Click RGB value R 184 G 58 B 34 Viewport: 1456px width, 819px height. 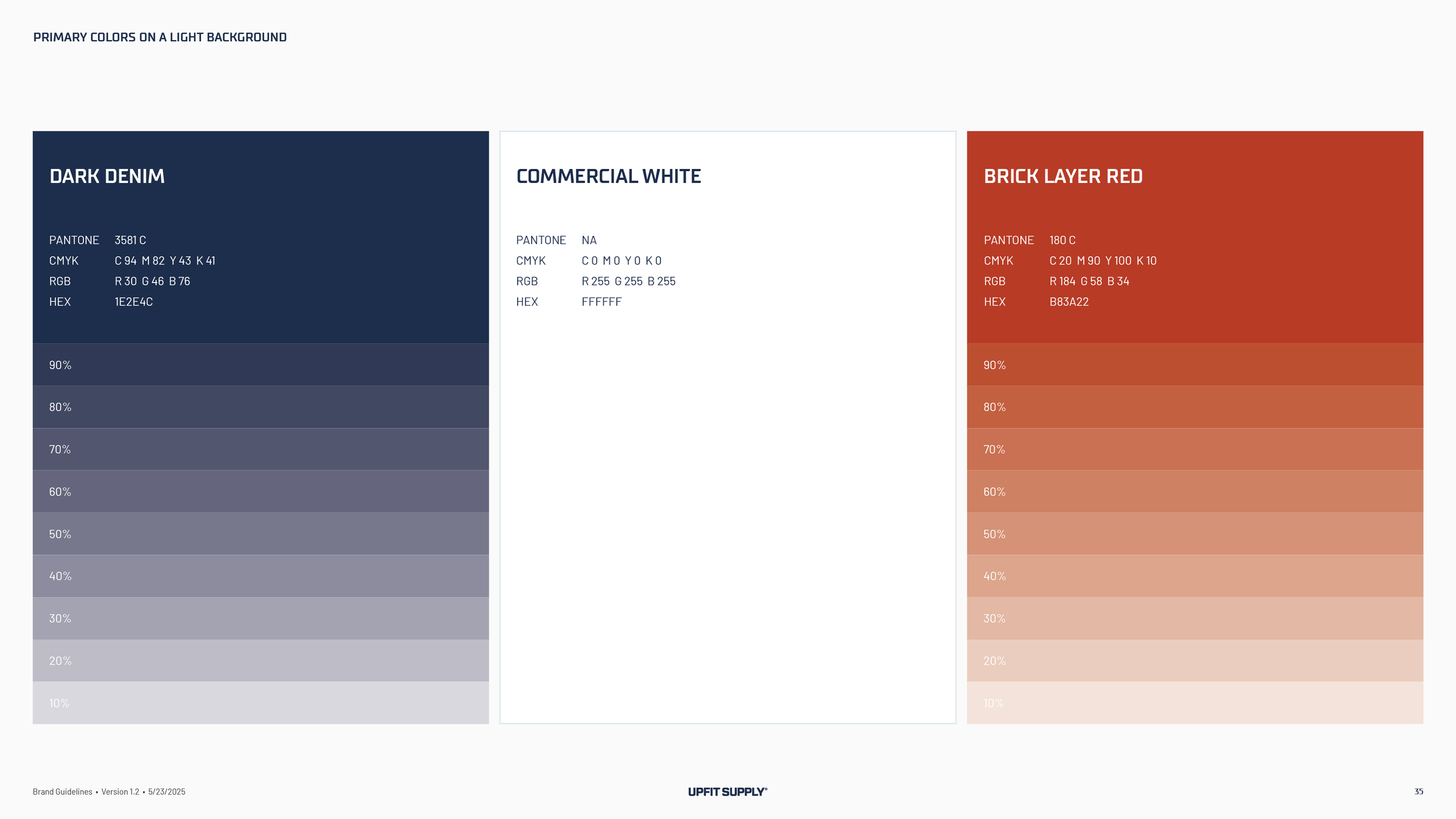tap(1089, 281)
